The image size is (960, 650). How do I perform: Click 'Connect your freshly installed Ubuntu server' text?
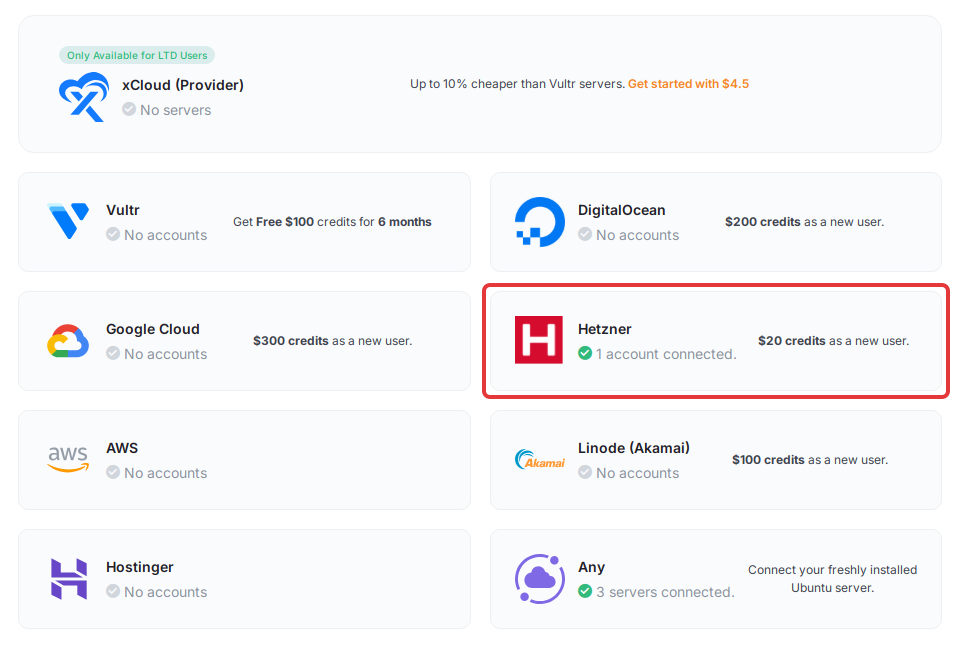[832, 578]
